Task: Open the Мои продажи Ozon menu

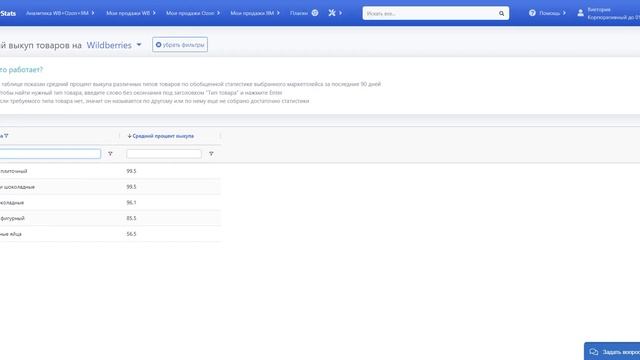Action: 193,13
